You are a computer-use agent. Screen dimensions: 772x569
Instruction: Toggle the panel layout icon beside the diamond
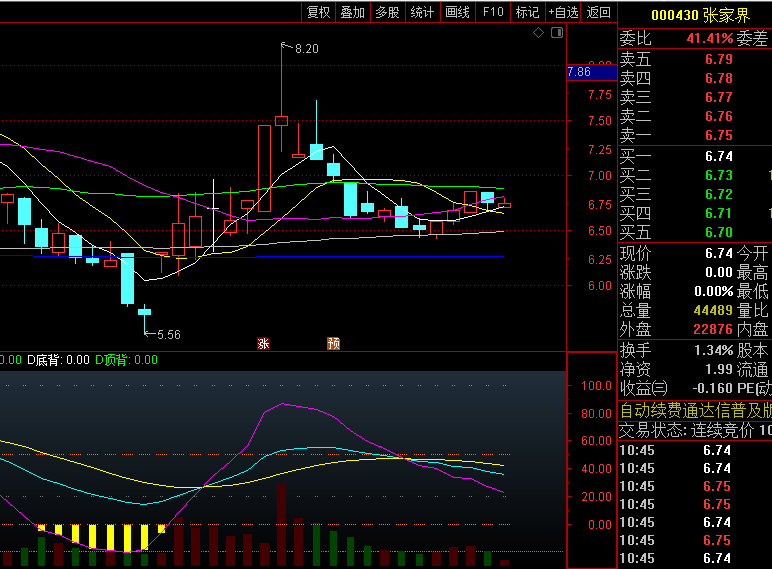[x=555, y=33]
